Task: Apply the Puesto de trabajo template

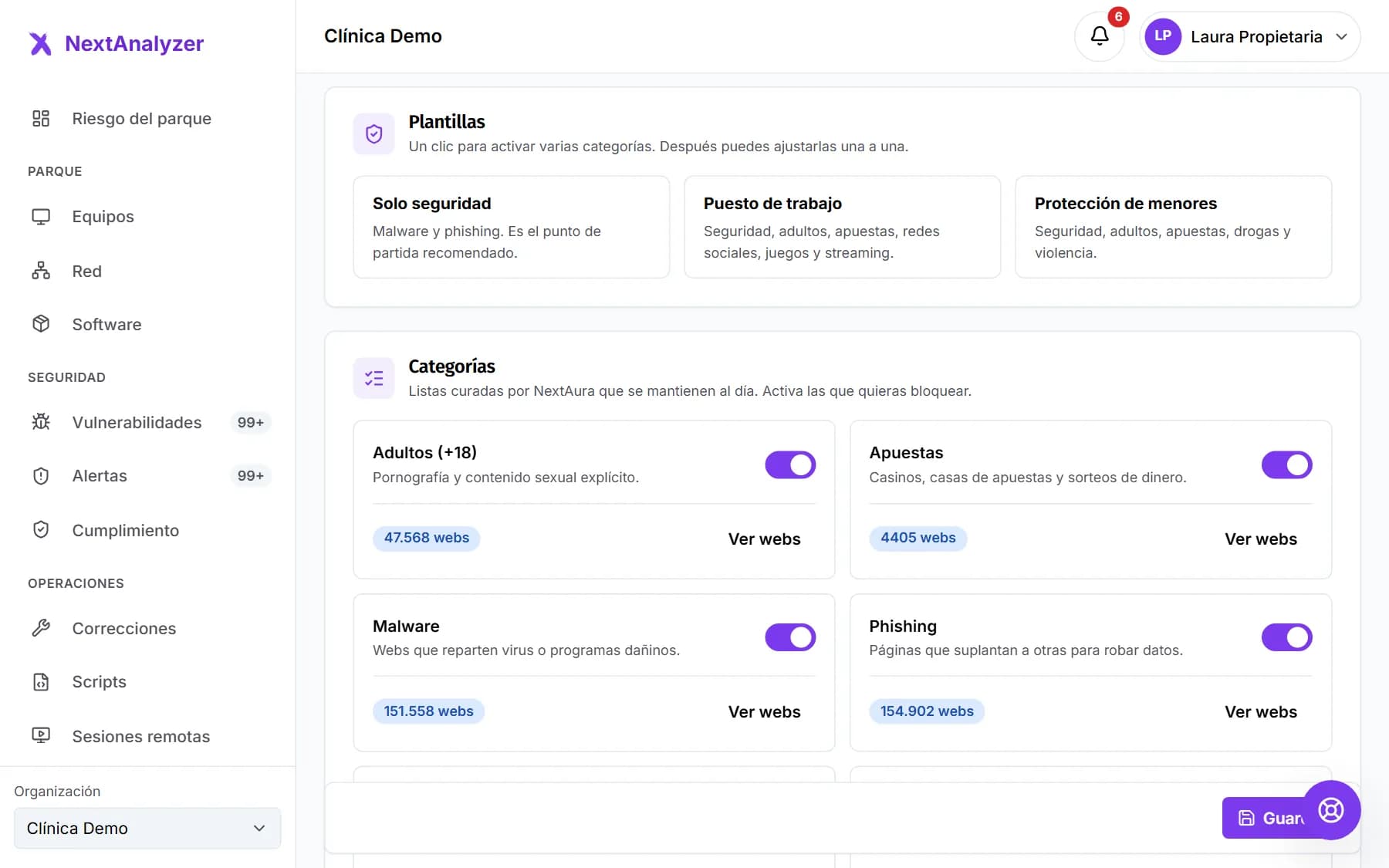Action: [x=842, y=227]
